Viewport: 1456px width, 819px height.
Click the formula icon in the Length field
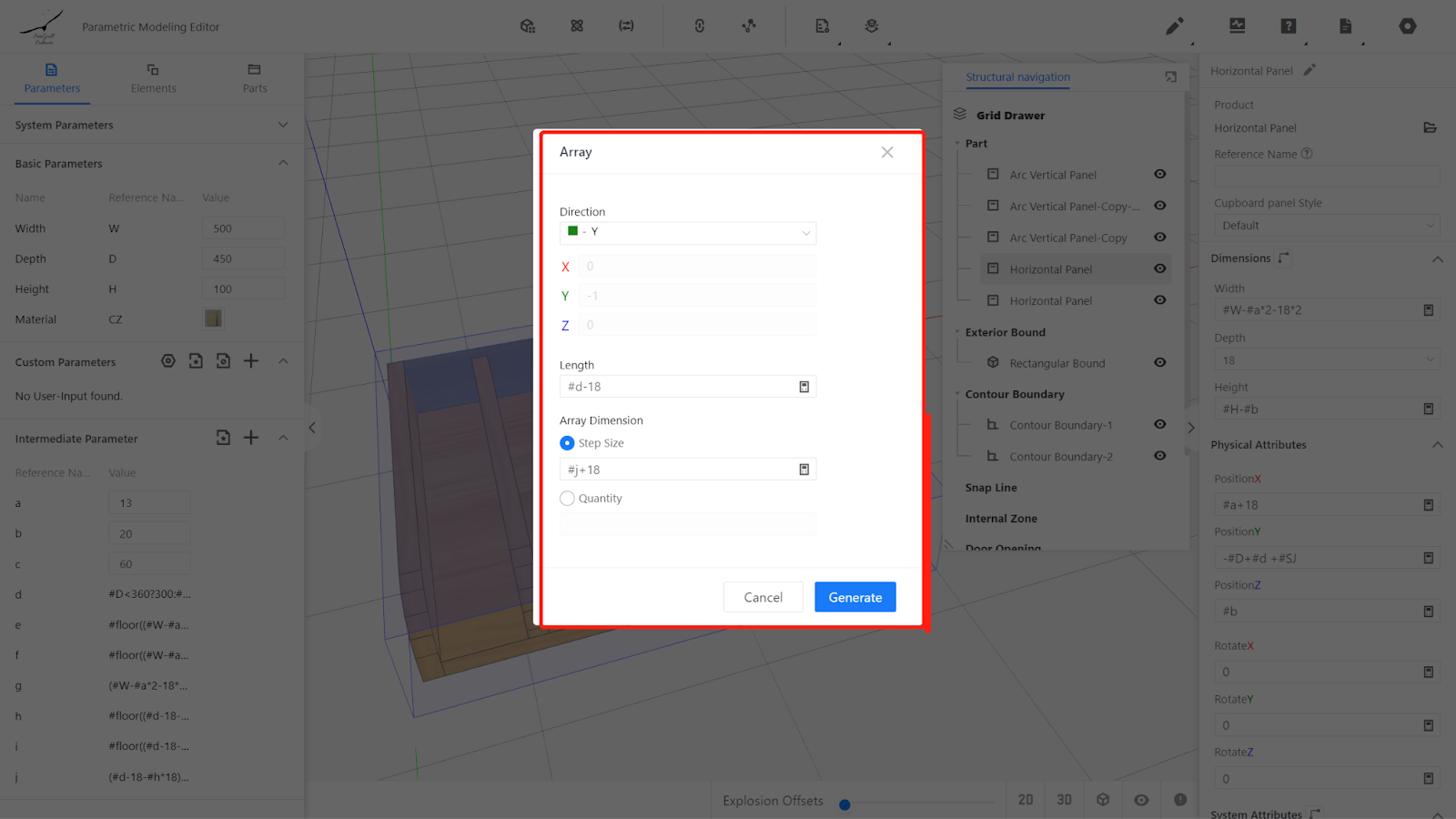click(x=804, y=387)
